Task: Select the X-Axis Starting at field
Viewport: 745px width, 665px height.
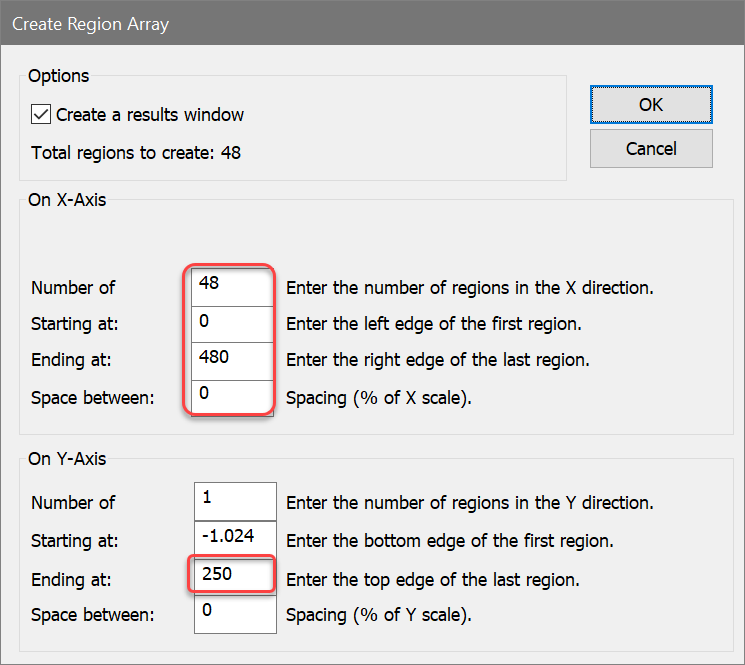Action: (234, 323)
